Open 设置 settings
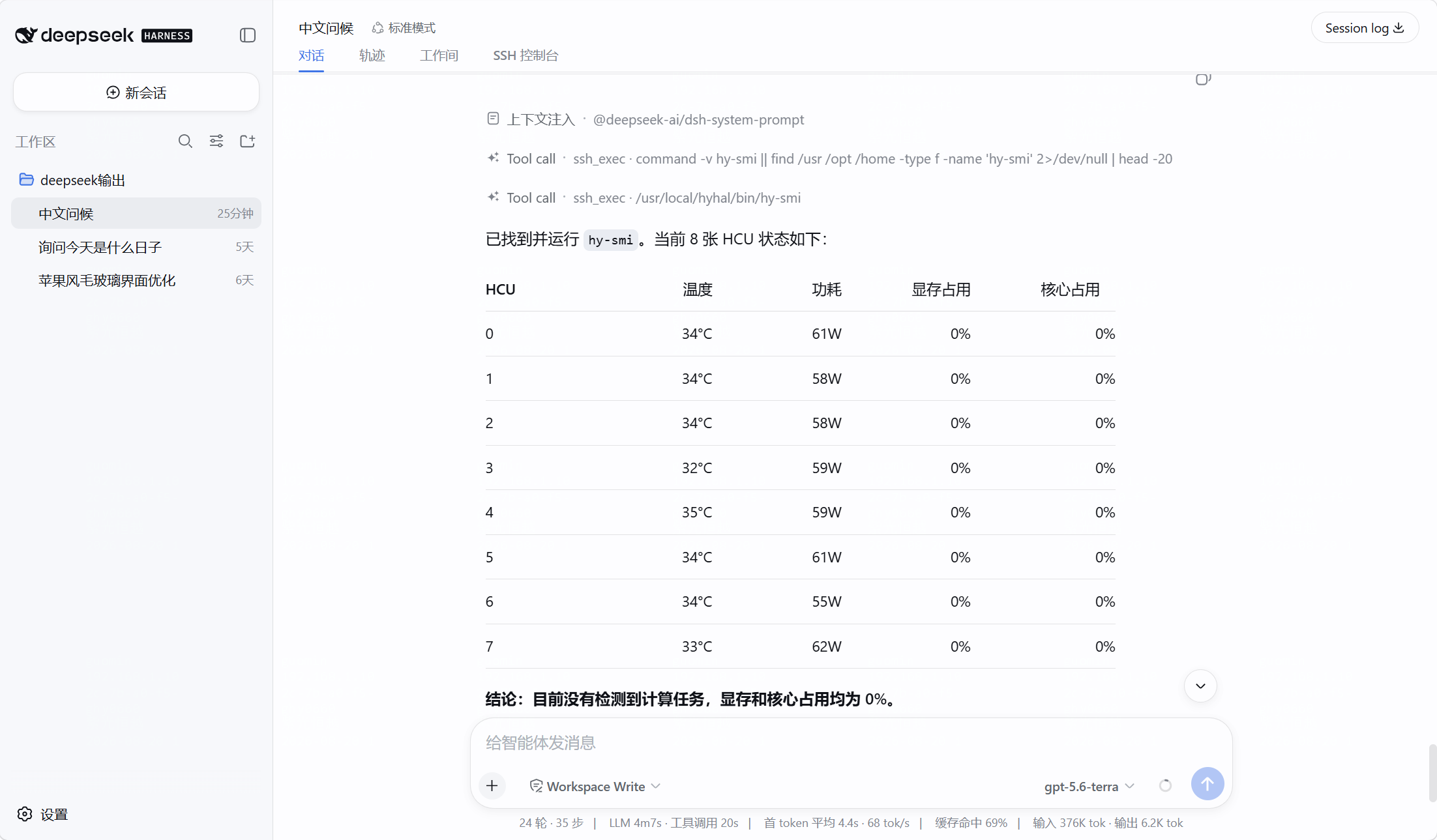Viewport: 1437px width, 840px height. [43, 814]
